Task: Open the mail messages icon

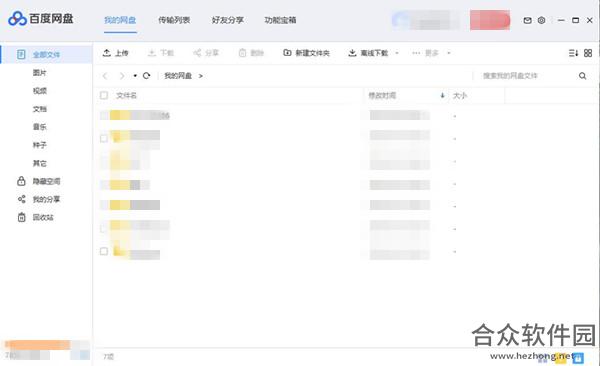Action: pos(527,20)
